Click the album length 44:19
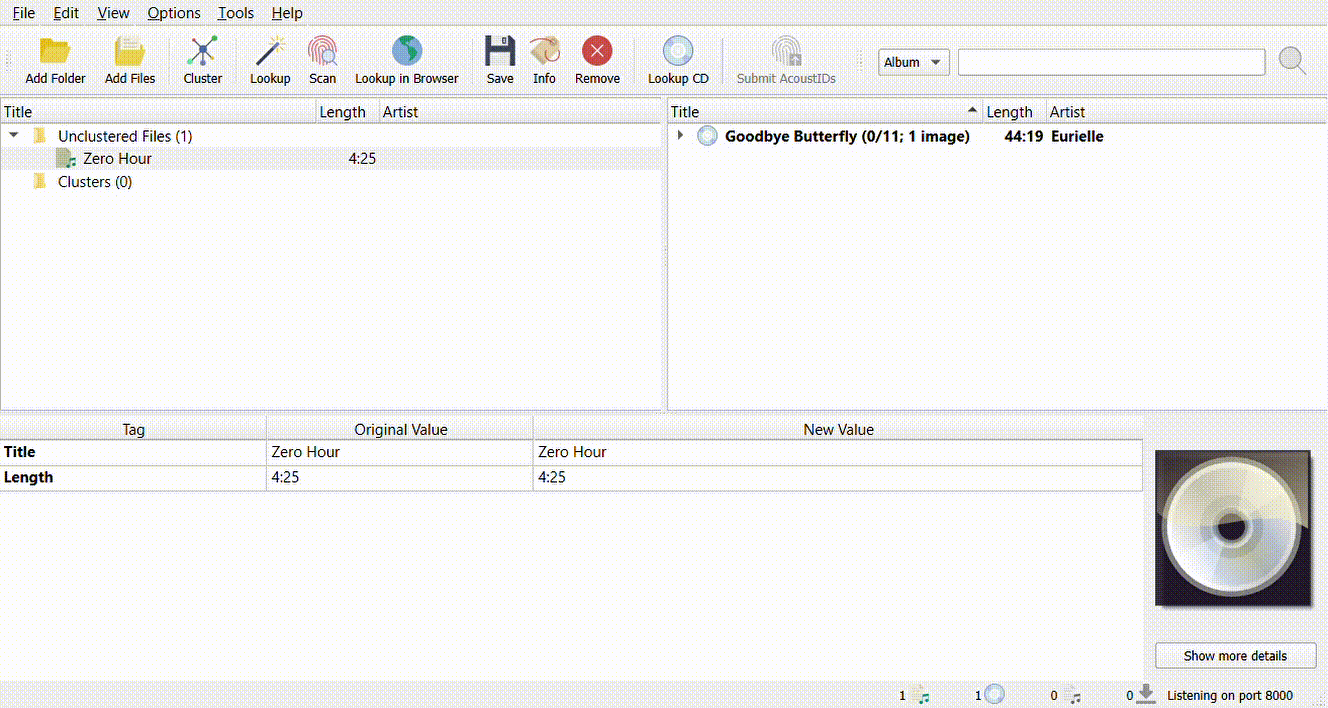The width and height of the screenshot is (1328, 708). (1024, 136)
